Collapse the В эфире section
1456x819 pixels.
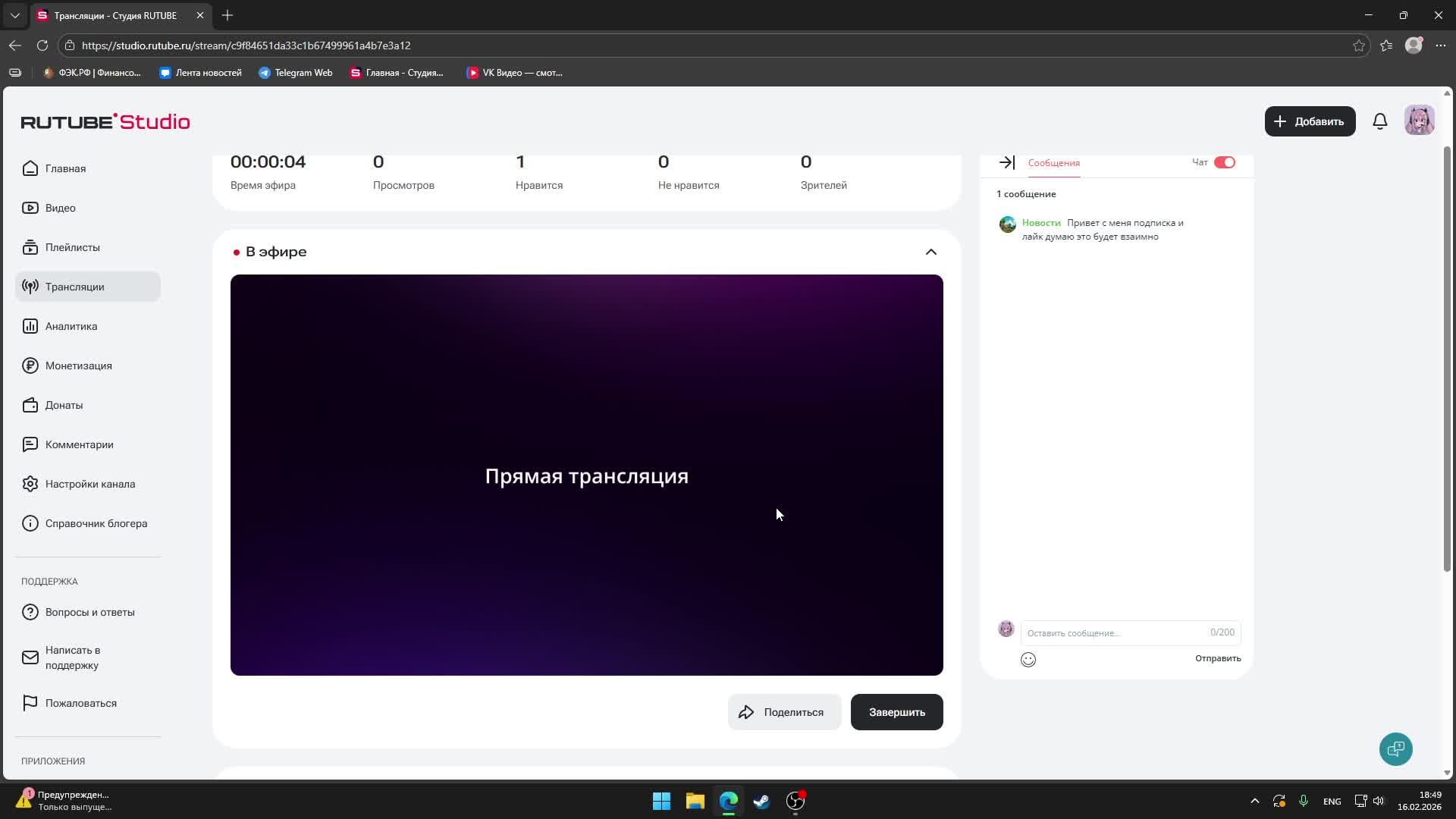pos(930,252)
